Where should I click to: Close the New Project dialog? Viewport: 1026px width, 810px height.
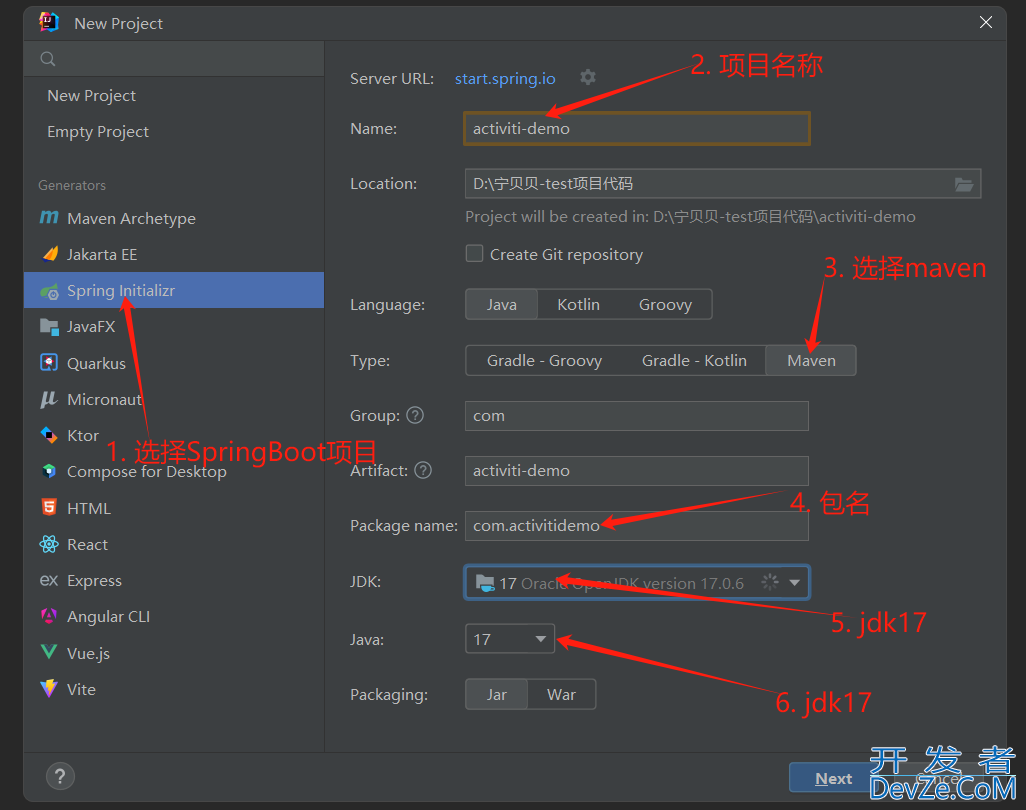tap(985, 22)
